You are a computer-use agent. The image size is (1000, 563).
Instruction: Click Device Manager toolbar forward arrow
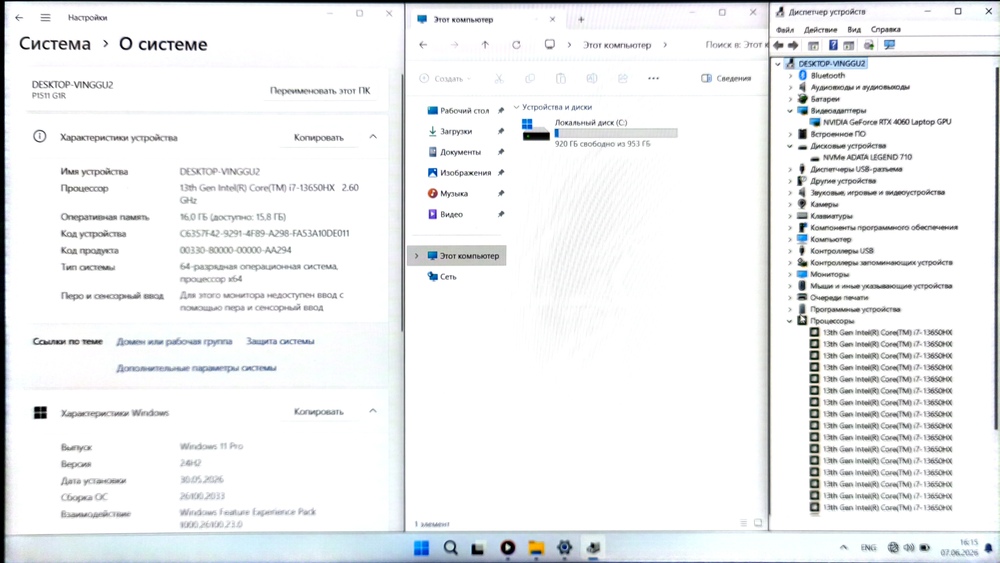click(x=793, y=45)
